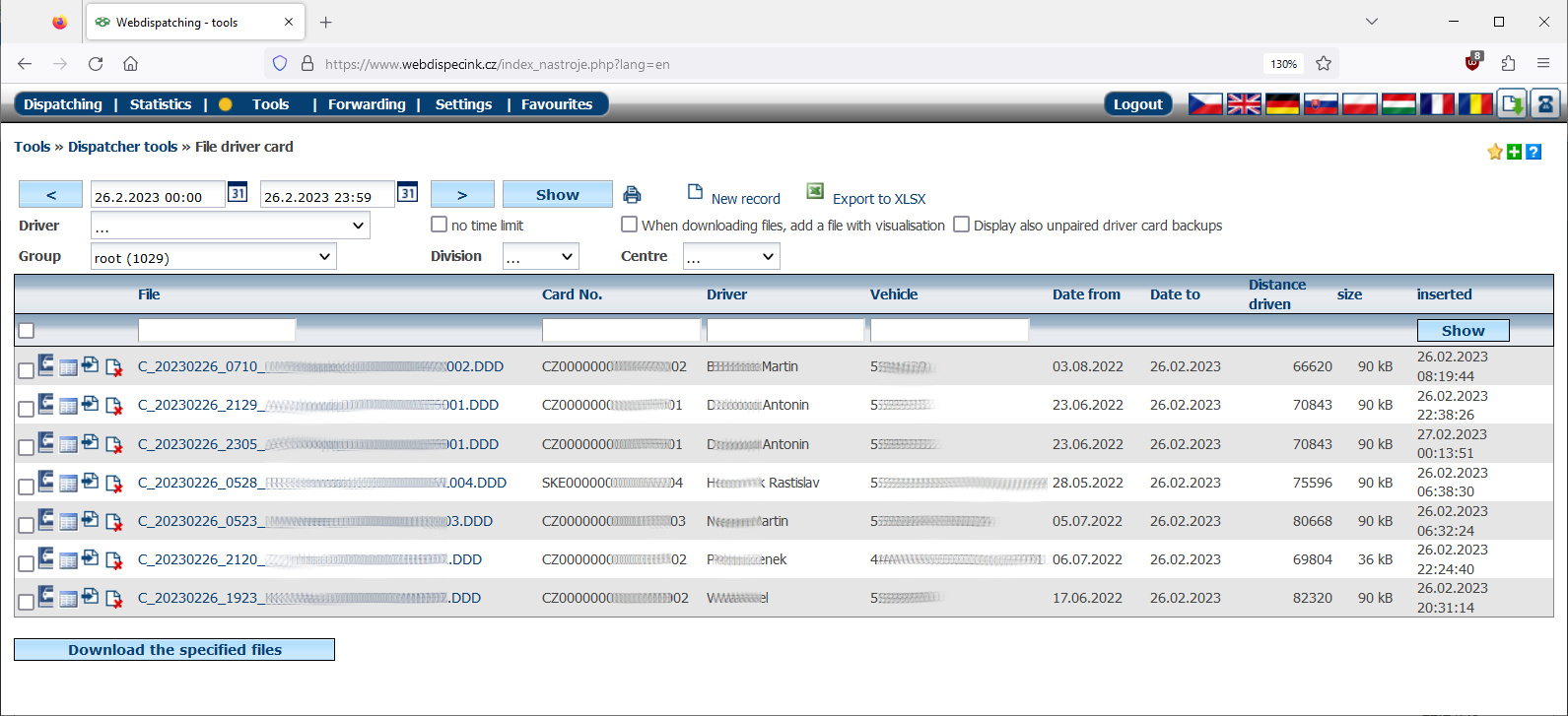
Task: Click the blue question mark help icon
Action: (1534, 152)
